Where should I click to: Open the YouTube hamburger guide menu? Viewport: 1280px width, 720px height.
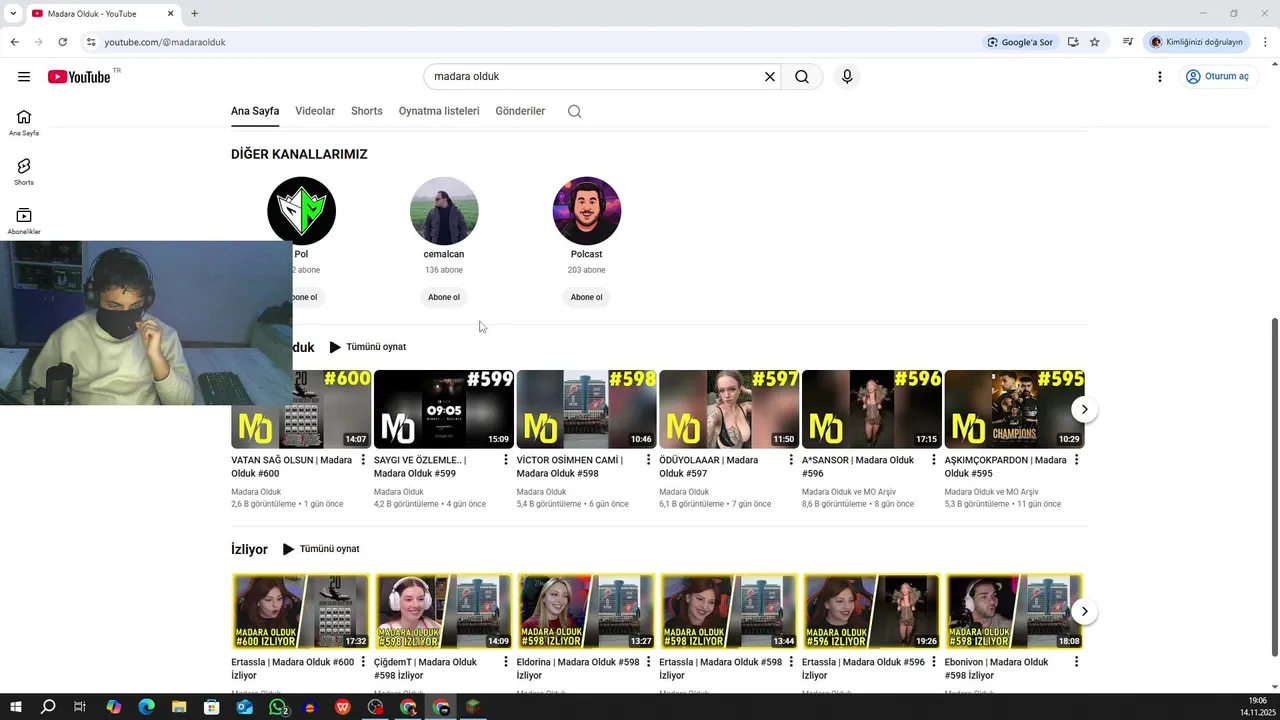24,77
